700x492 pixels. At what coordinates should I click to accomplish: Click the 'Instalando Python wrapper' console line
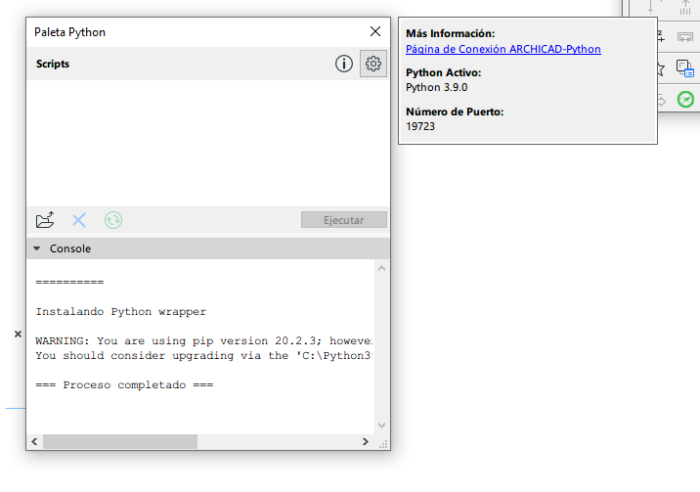pyautogui.click(x=121, y=312)
